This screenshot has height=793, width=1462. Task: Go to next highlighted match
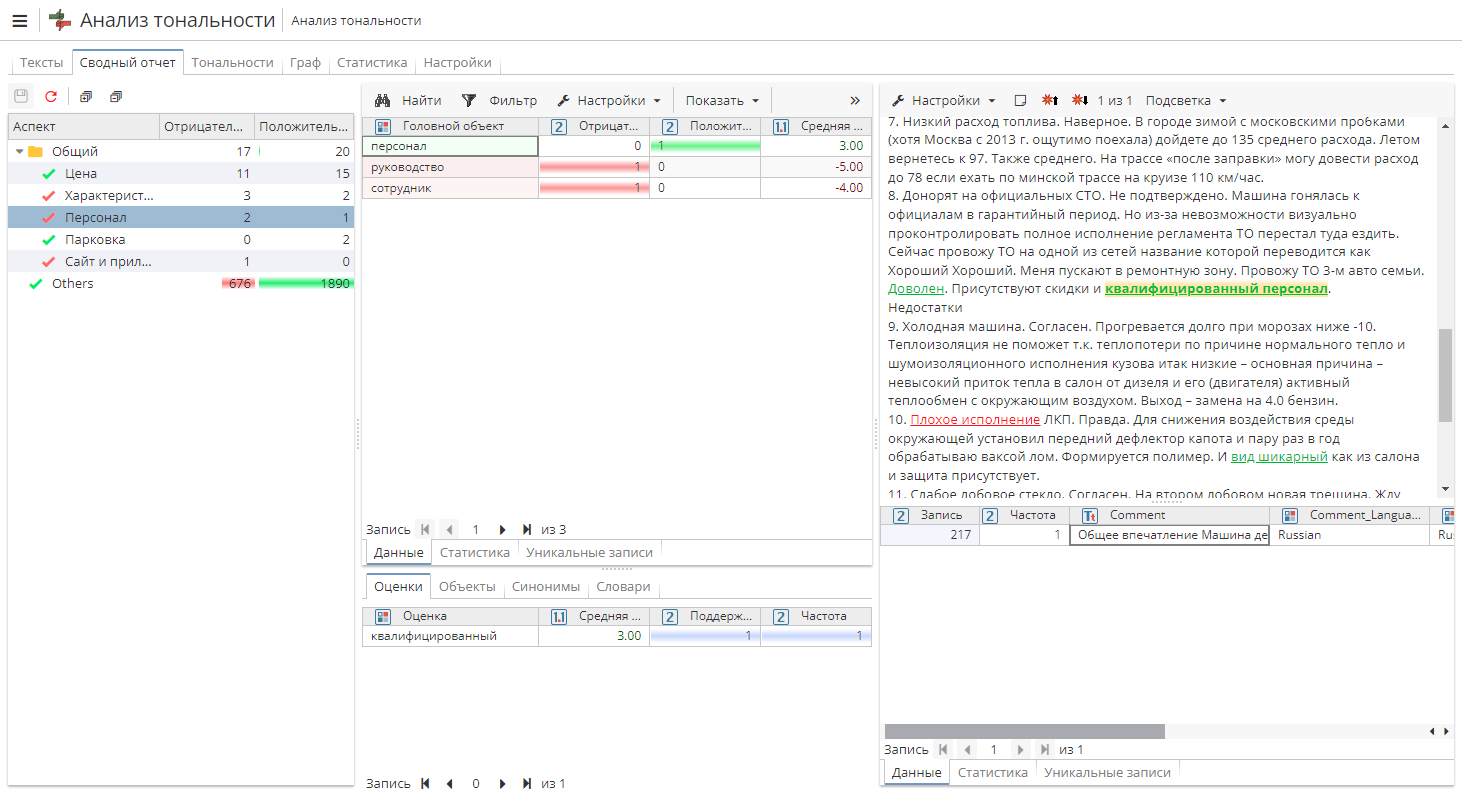[x=1080, y=100]
